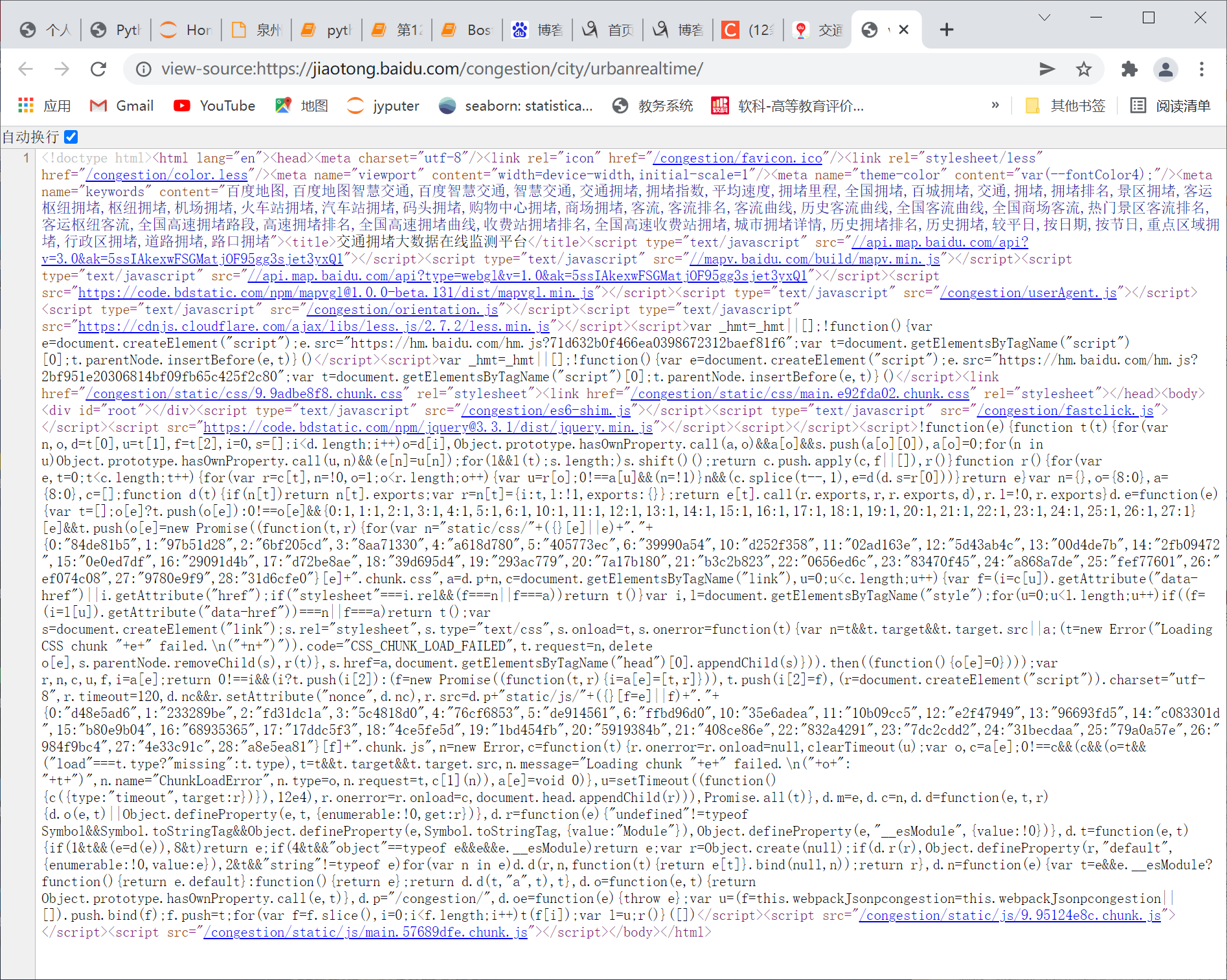Open the jquery.min.js link
Viewport: 1227px width, 980px height.
click(428, 427)
